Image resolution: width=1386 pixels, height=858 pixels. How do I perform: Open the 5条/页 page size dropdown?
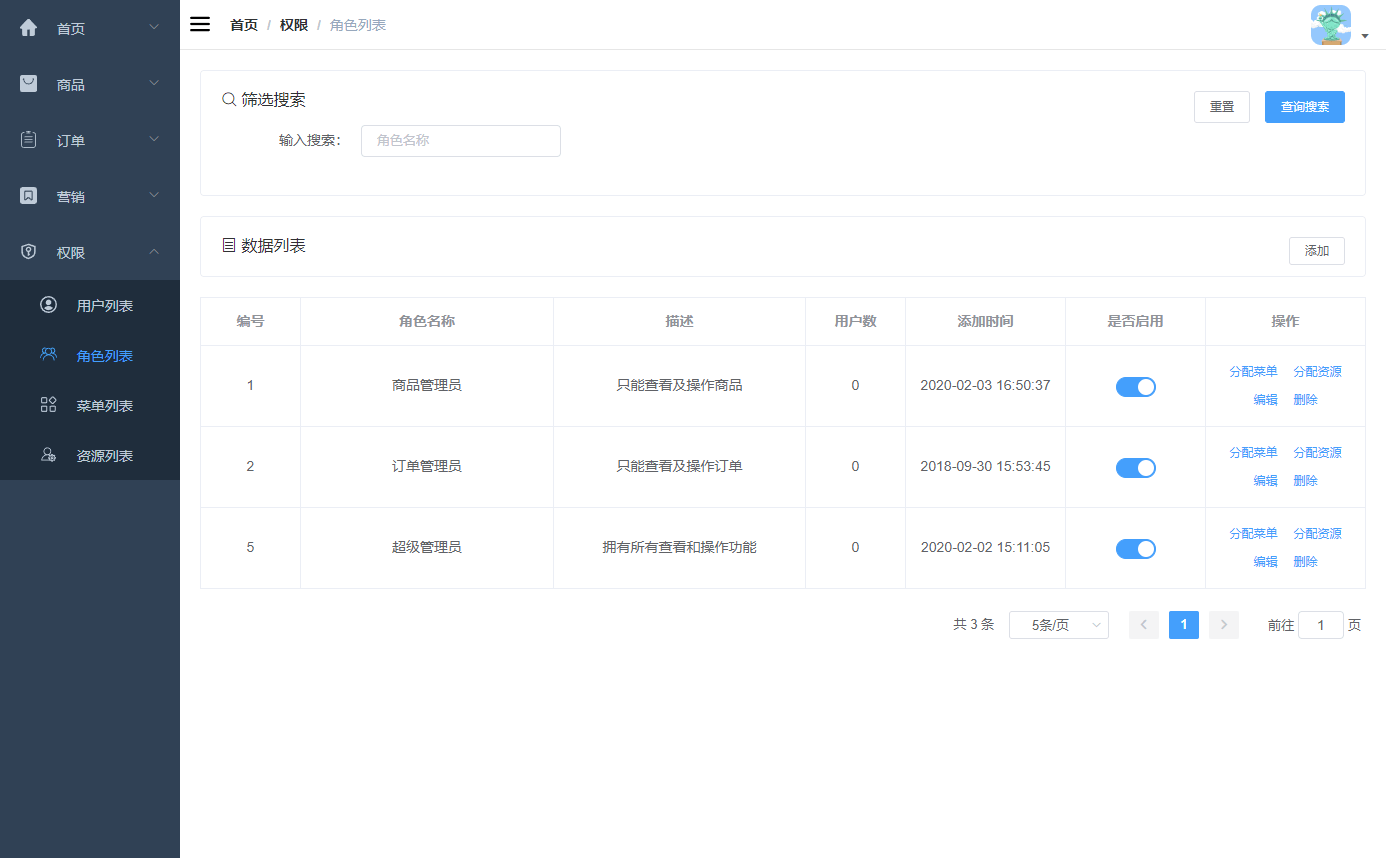[x=1058, y=625]
